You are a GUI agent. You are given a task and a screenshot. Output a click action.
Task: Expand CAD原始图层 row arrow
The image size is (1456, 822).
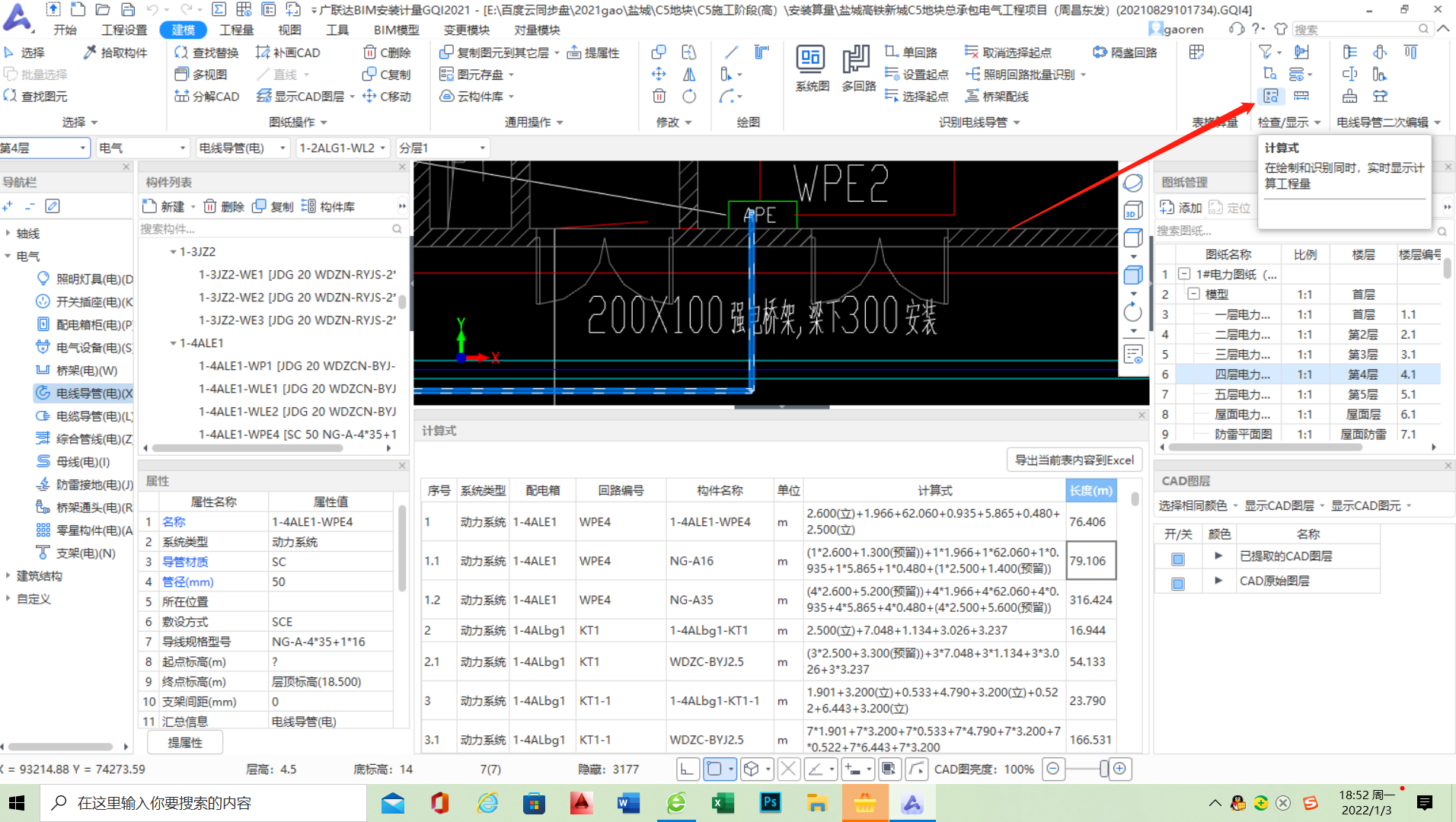point(1218,580)
